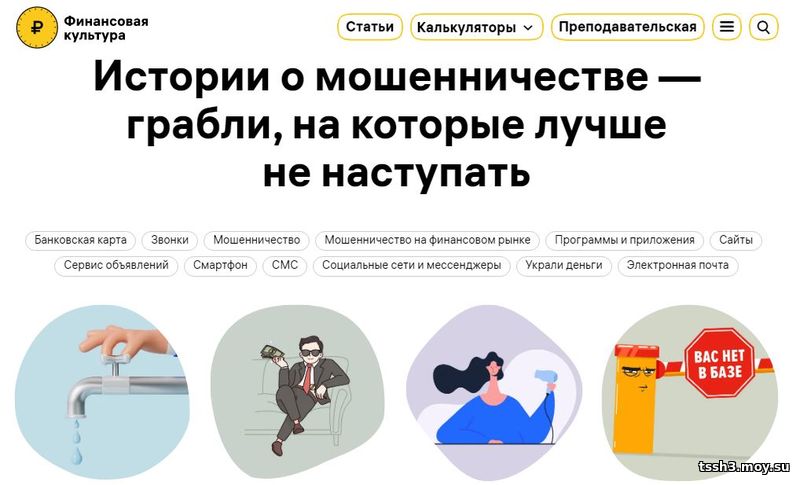
Task: Open the hamburger menu icon
Action: pos(727,27)
